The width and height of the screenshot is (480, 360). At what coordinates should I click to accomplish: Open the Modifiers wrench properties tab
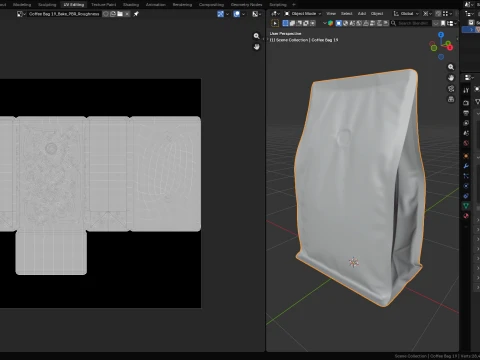[x=466, y=166]
